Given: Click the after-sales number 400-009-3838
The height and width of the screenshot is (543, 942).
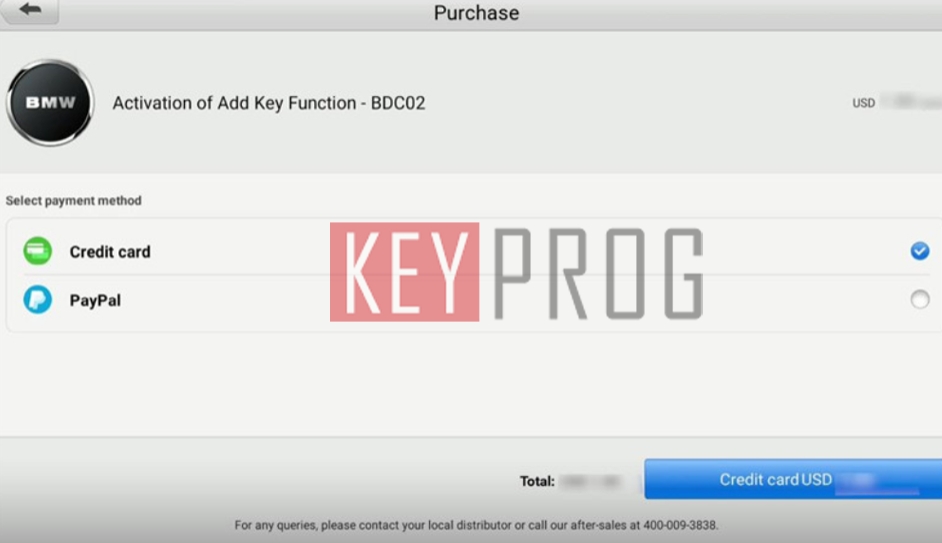Looking at the screenshot, I should click(681, 525).
